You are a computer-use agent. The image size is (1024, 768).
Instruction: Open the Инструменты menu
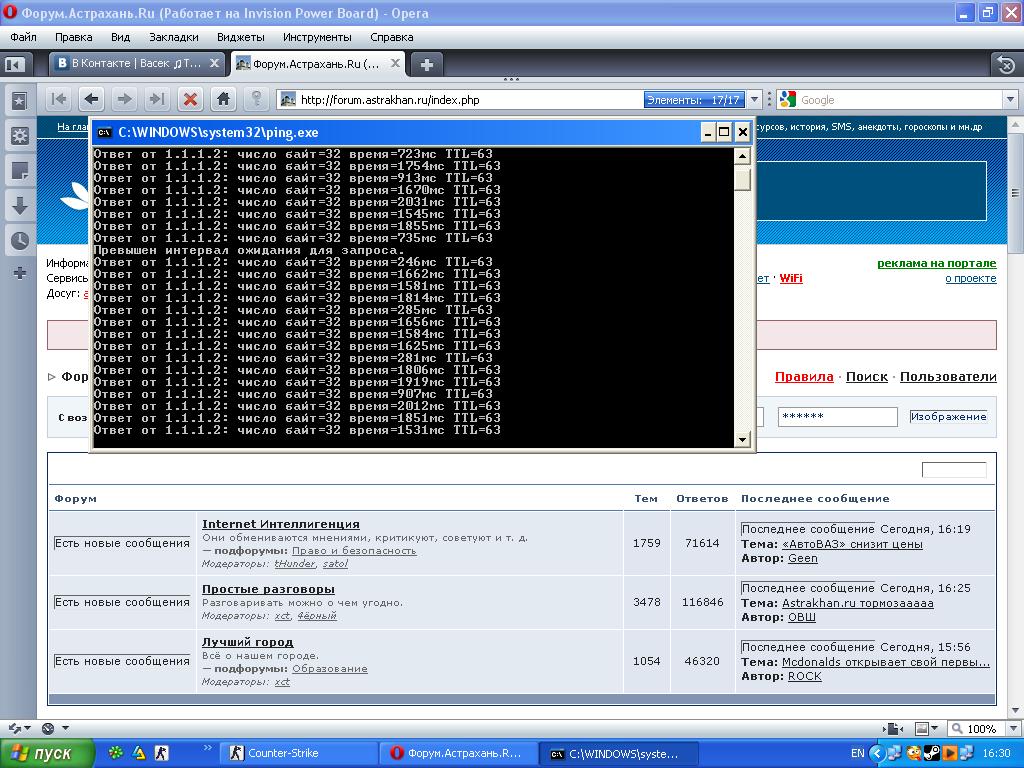point(317,37)
